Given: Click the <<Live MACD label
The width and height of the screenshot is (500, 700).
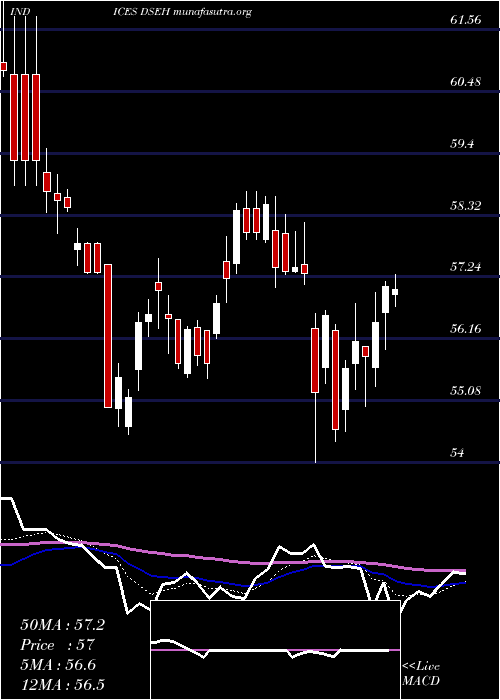Looking at the screenshot, I should coord(421,674).
